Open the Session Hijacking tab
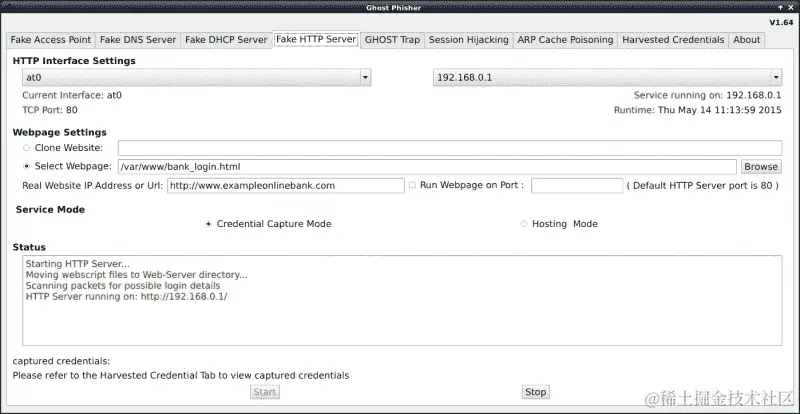 point(468,40)
